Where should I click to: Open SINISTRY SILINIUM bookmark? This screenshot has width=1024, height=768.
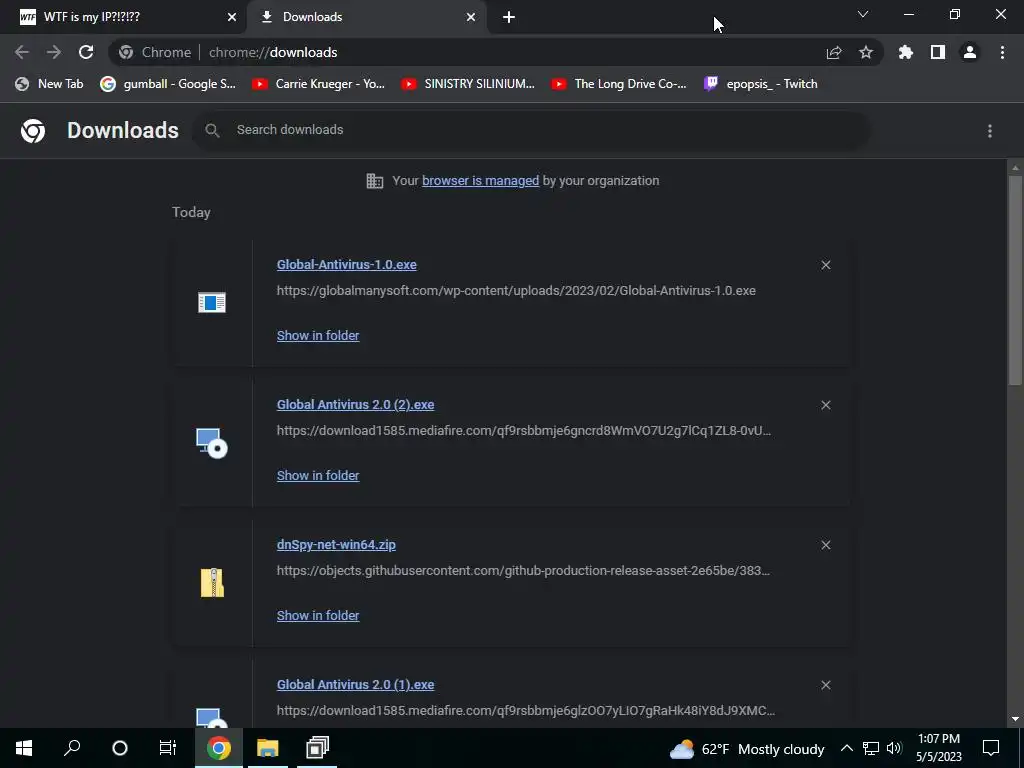[468, 84]
